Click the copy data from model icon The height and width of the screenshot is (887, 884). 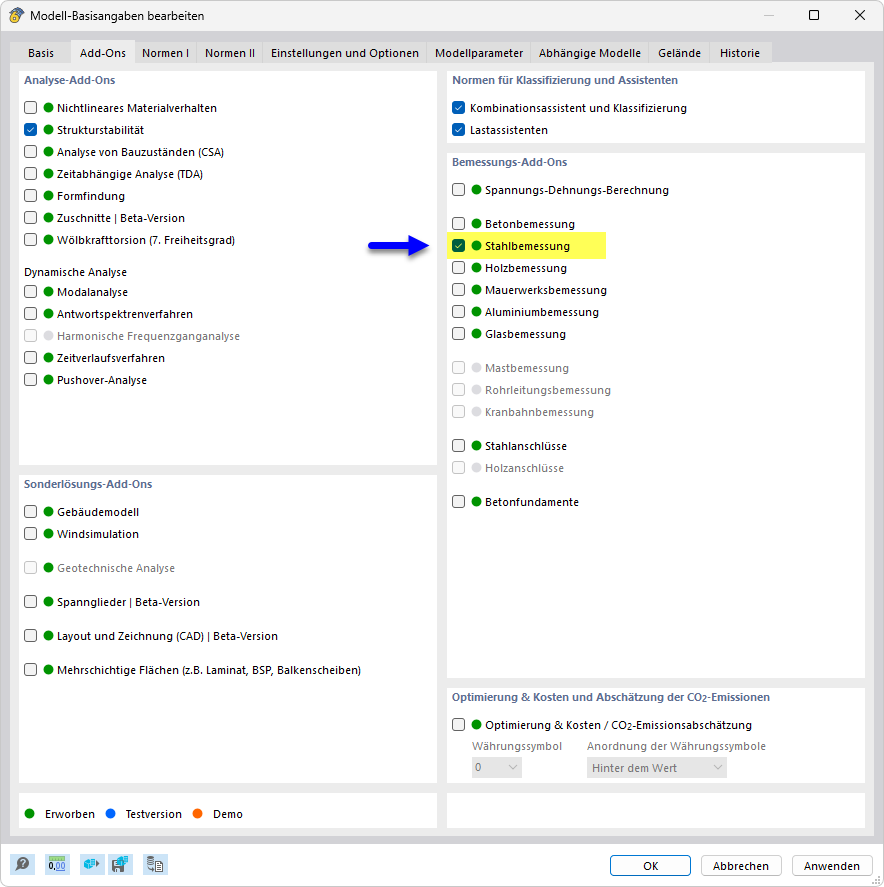pos(155,864)
